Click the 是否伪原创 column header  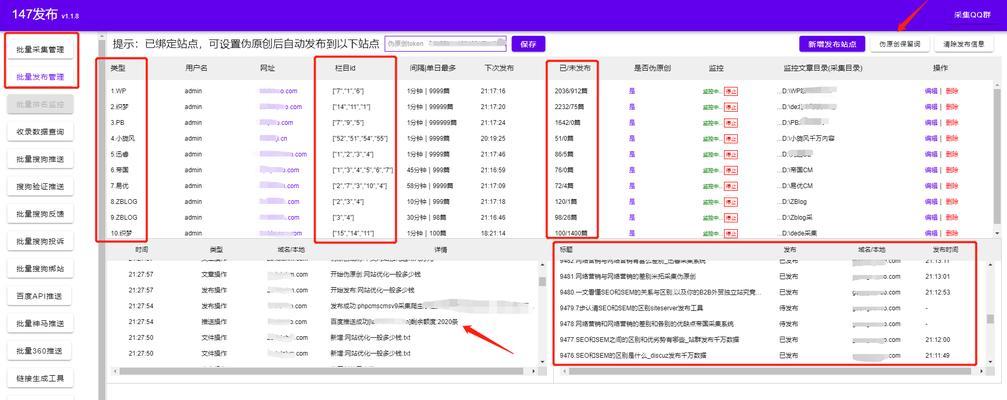[x=652, y=67]
